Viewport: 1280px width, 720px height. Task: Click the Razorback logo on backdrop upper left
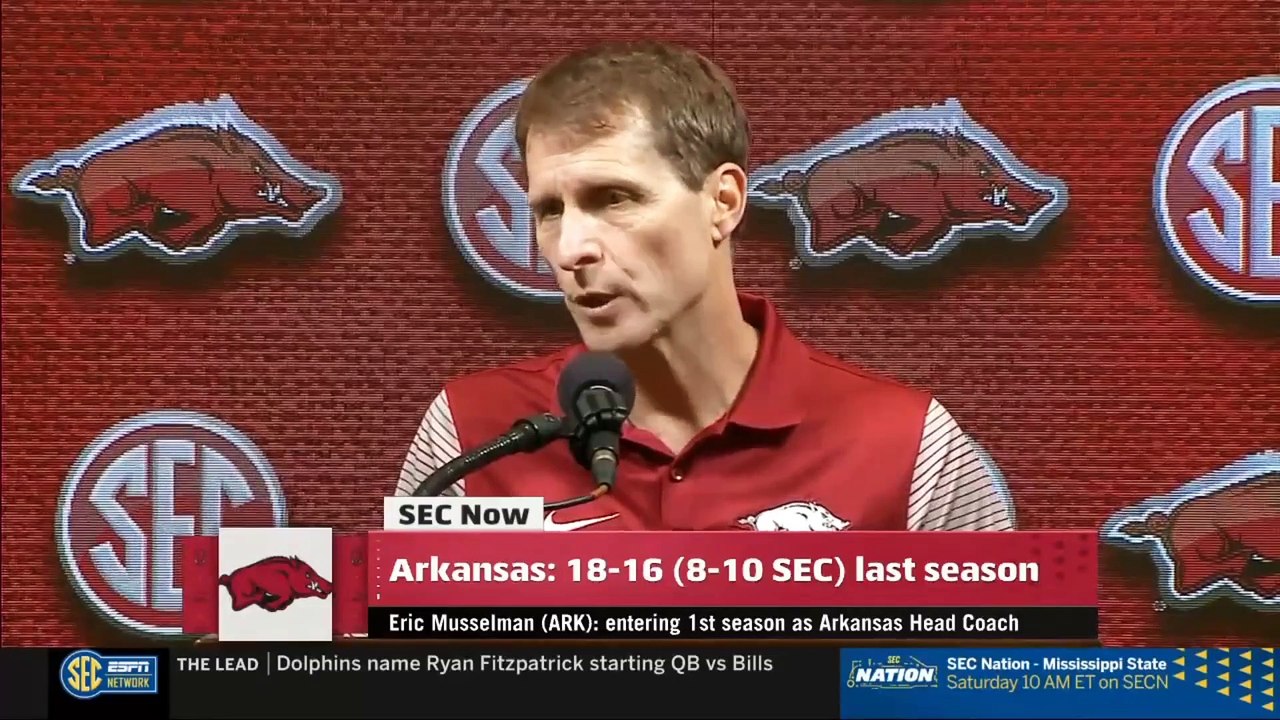177,180
